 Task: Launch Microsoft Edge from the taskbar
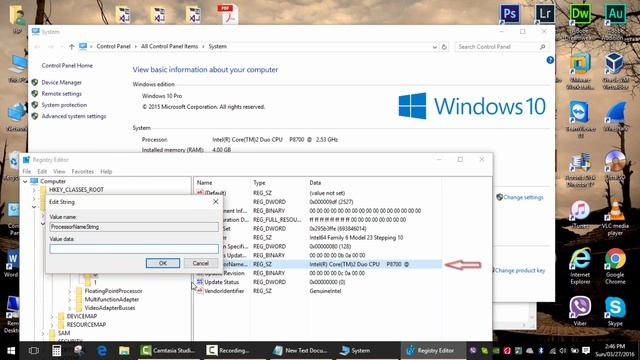102,351
